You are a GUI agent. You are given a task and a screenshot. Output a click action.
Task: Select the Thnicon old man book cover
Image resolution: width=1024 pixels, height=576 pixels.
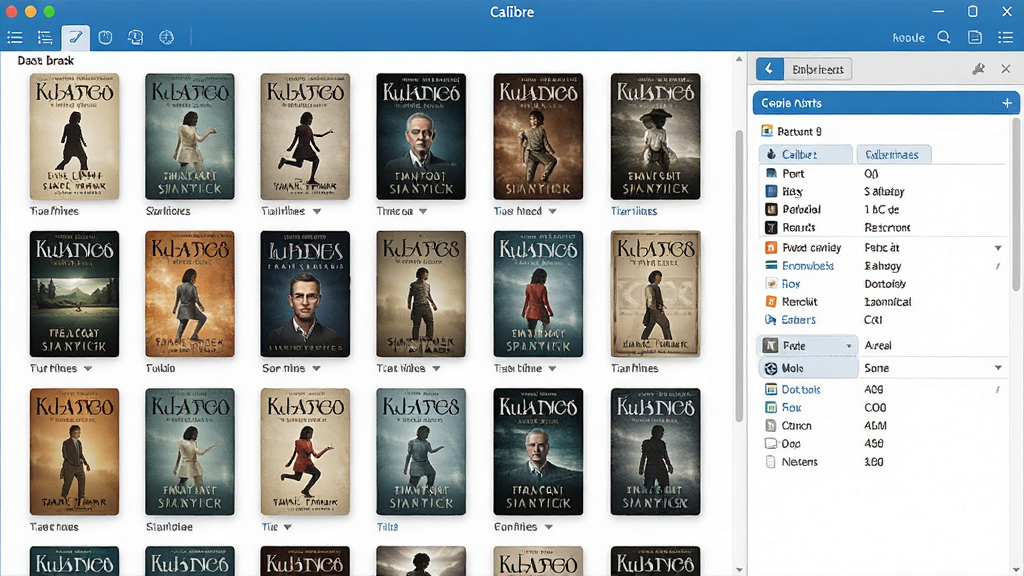pos(421,136)
